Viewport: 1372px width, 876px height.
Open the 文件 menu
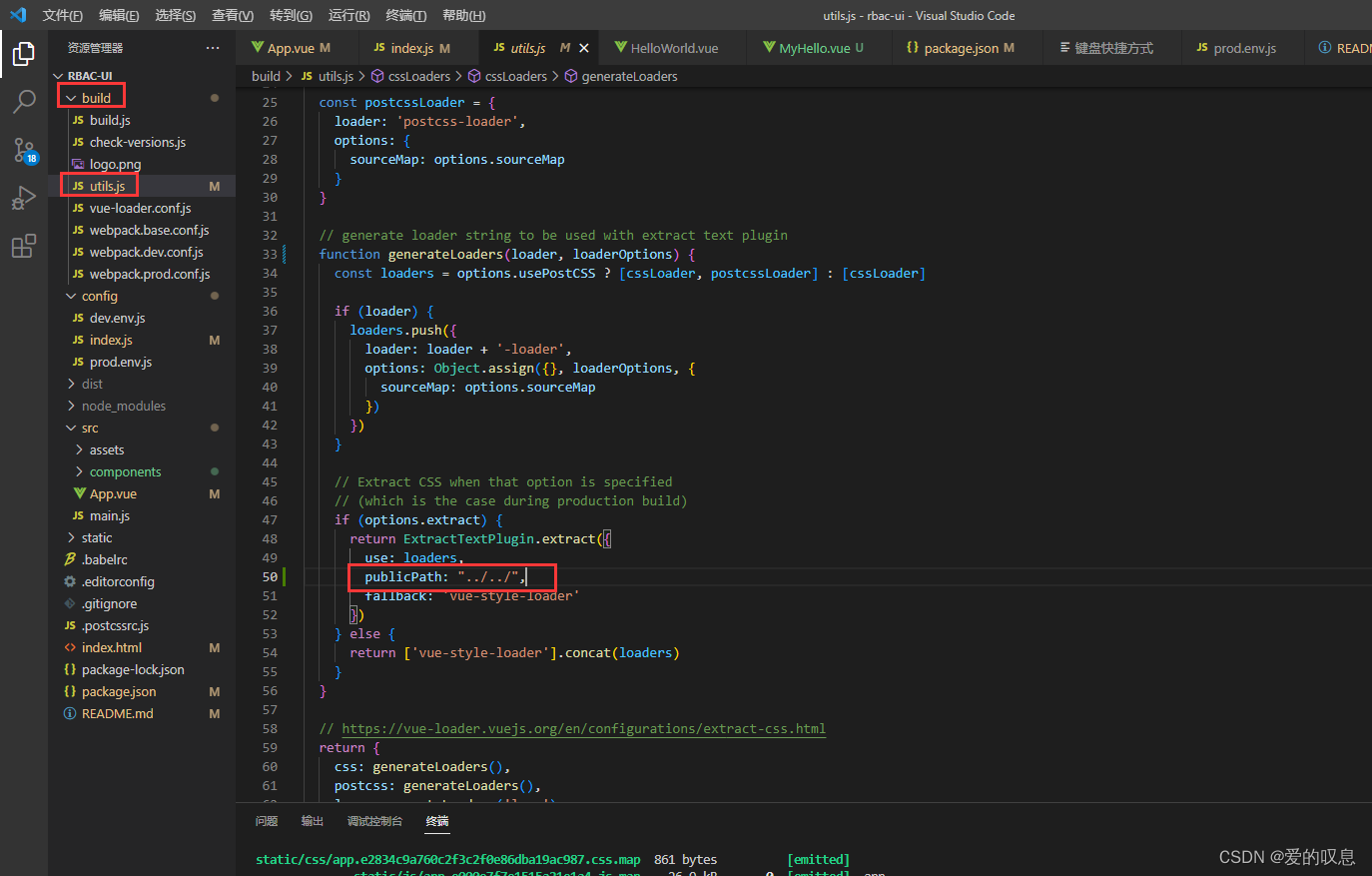[x=61, y=15]
